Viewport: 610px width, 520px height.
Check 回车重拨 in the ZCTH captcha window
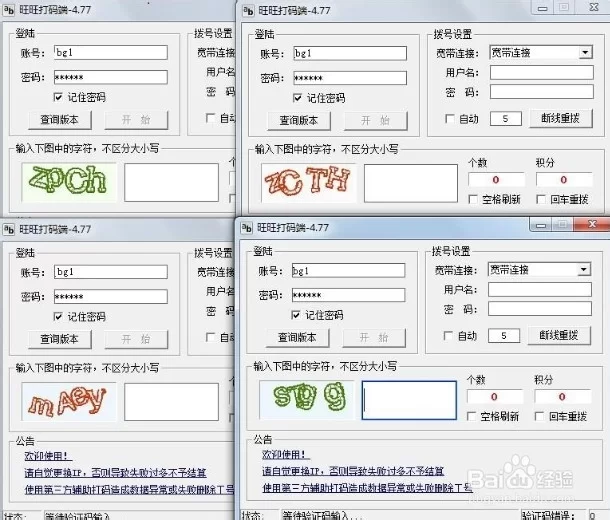click(x=542, y=199)
